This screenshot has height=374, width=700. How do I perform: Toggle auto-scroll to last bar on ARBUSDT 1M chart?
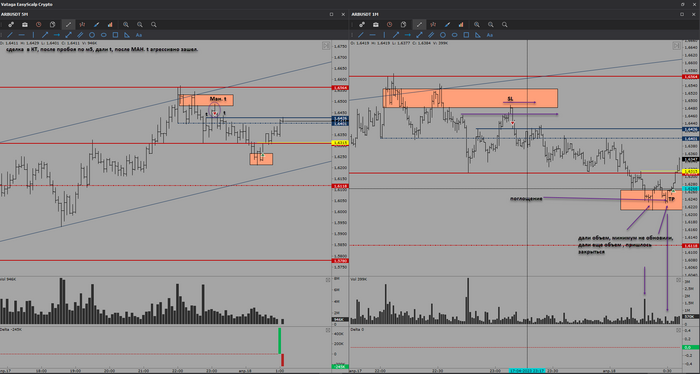[x=676, y=46]
